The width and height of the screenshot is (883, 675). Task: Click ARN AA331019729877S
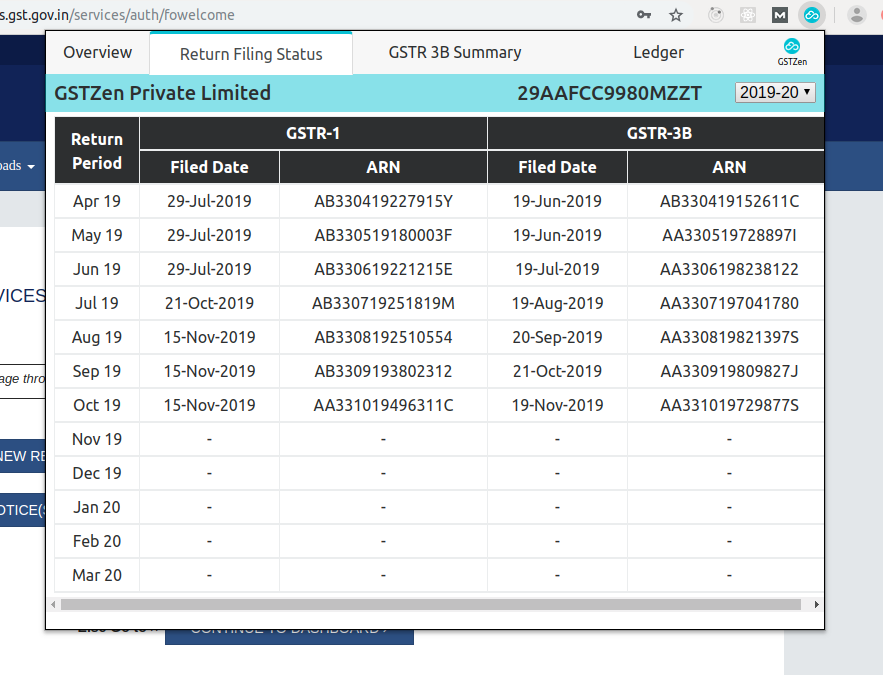(x=729, y=405)
